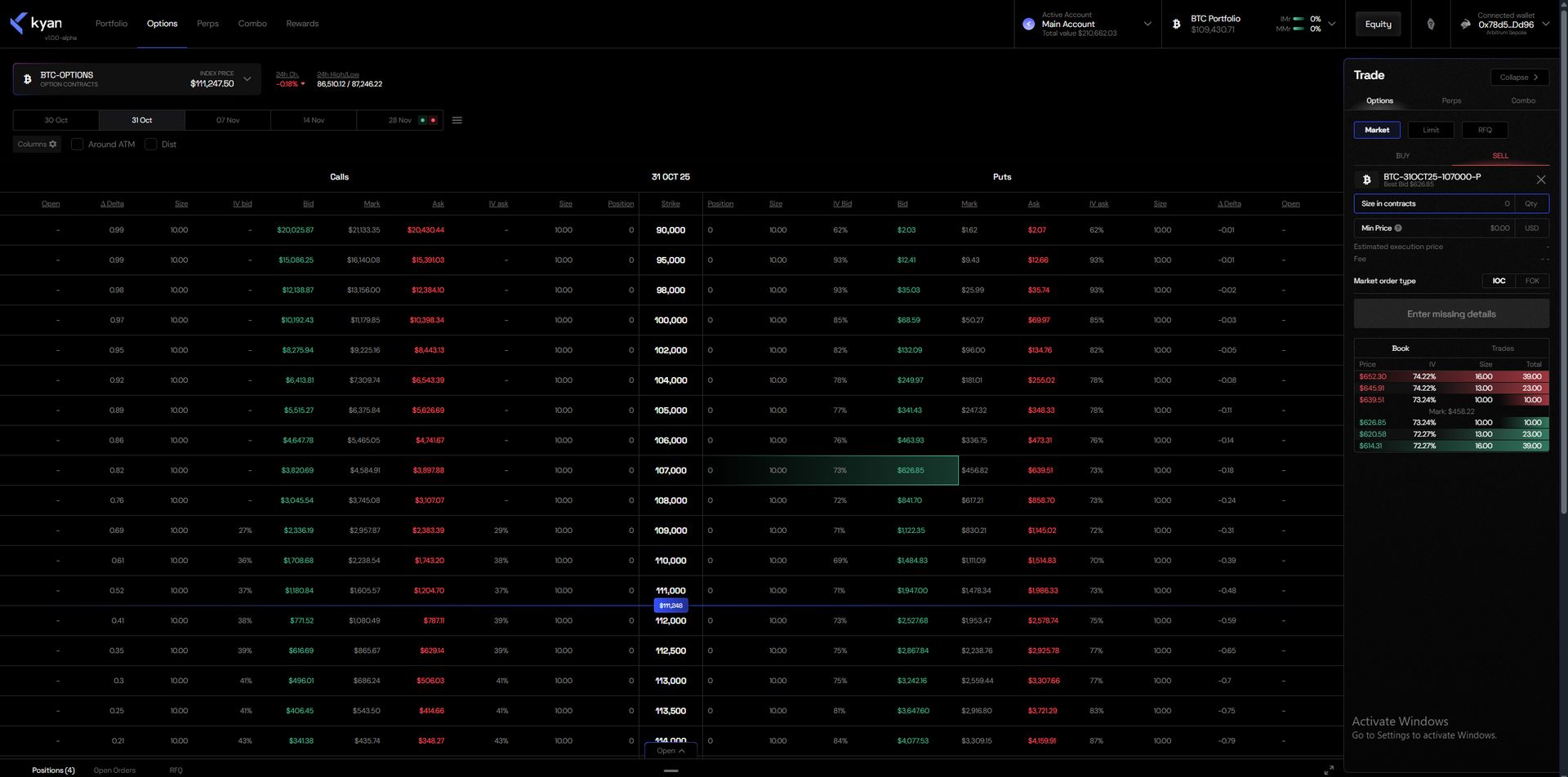
Task: Open the Rewards nav tab
Action: point(302,24)
